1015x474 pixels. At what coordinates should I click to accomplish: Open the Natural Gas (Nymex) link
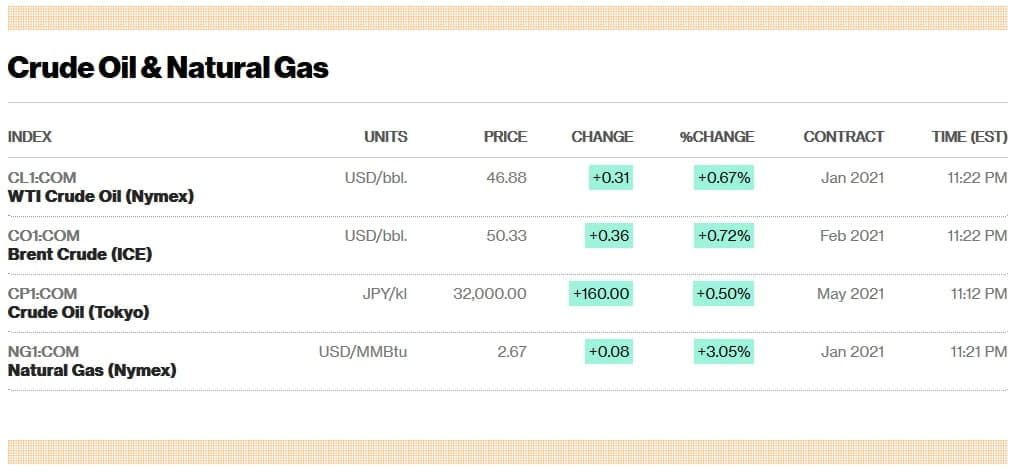tap(92, 370)
